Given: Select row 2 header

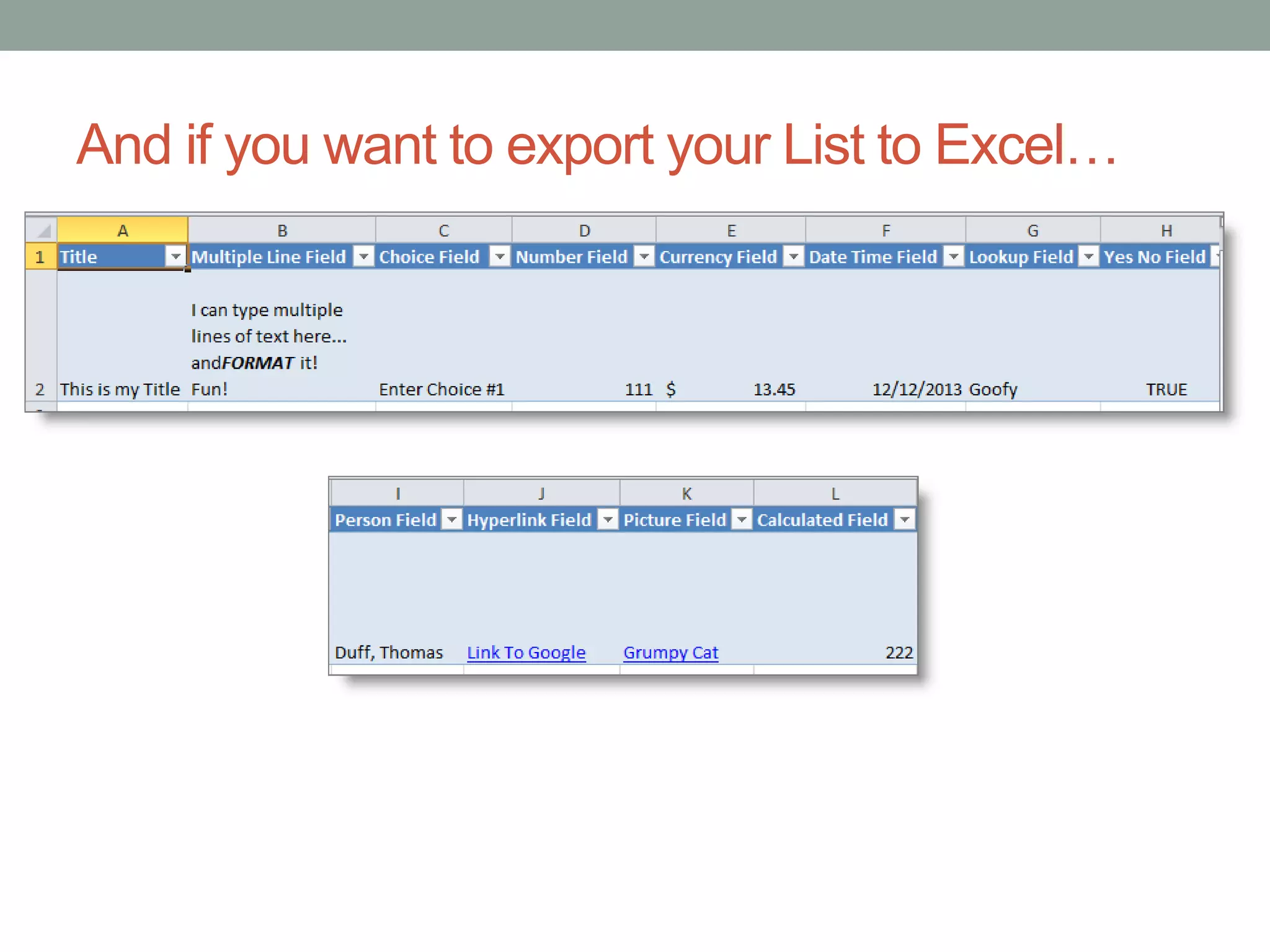Looking at the screenshot, I should tap(41, 335).
